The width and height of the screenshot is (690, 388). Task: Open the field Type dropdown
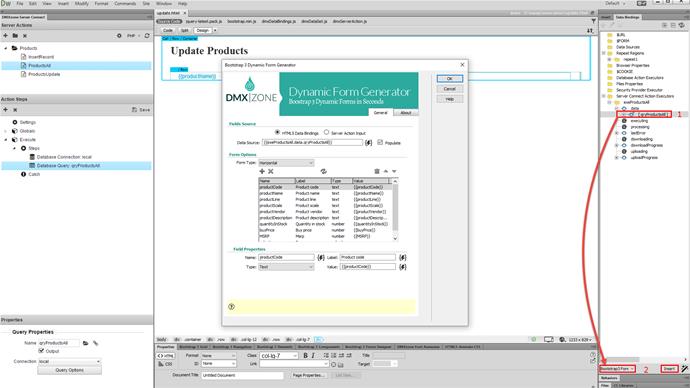[286, 267]
